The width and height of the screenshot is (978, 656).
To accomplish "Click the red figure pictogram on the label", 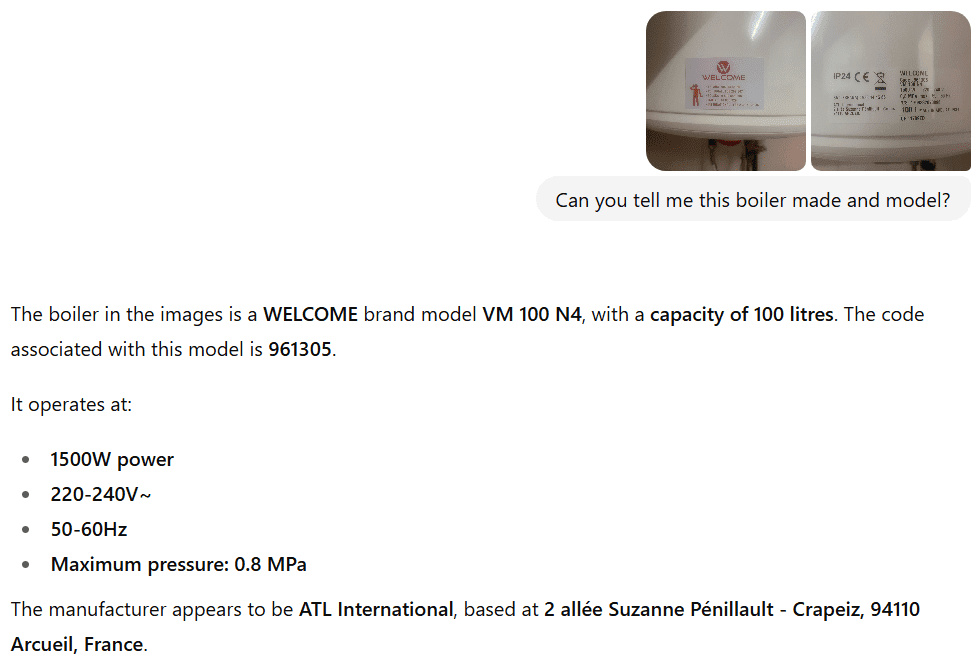I will click(695, 95).
